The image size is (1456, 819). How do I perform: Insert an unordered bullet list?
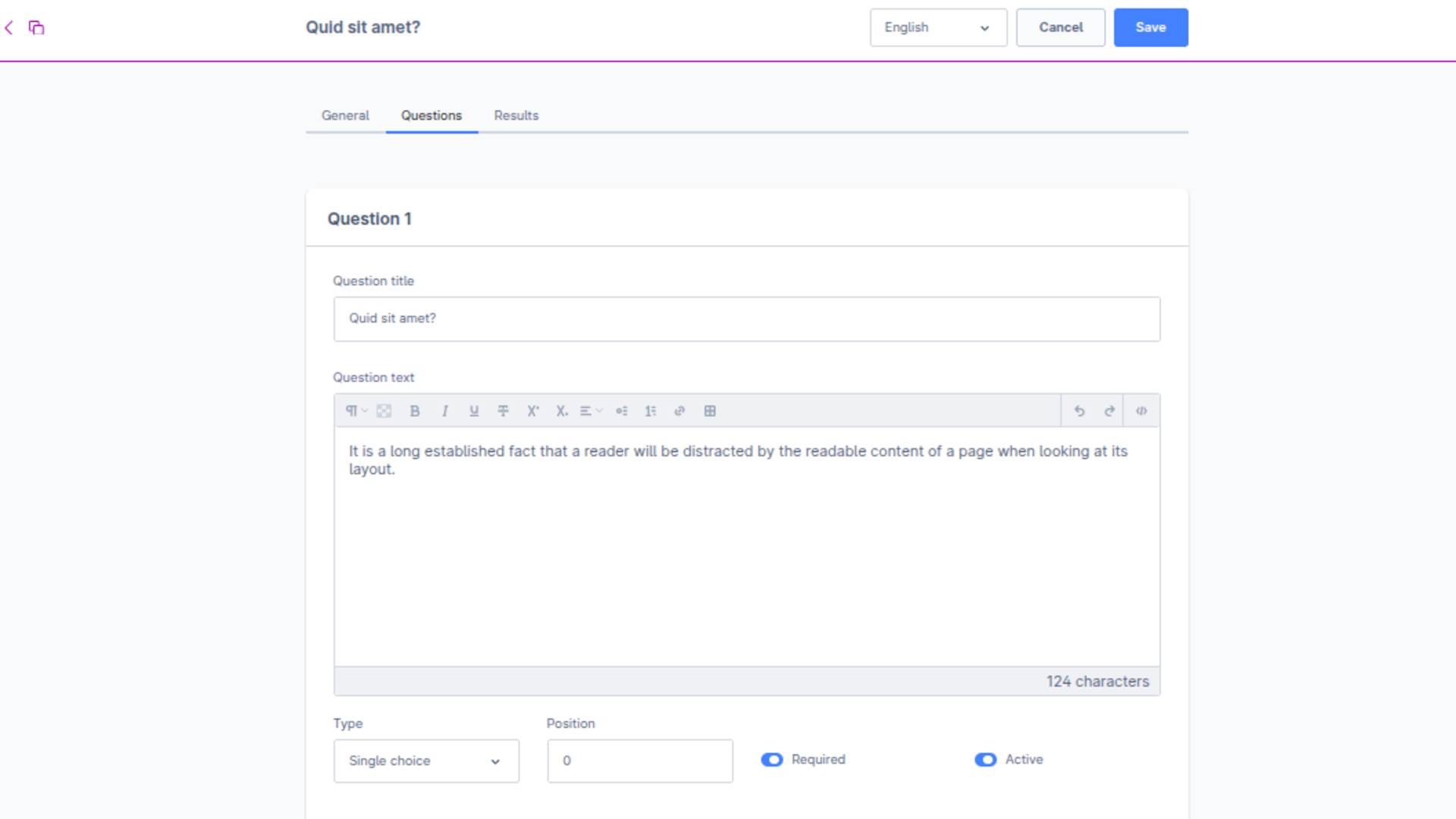pyautogui.click(x=622, y=411)
